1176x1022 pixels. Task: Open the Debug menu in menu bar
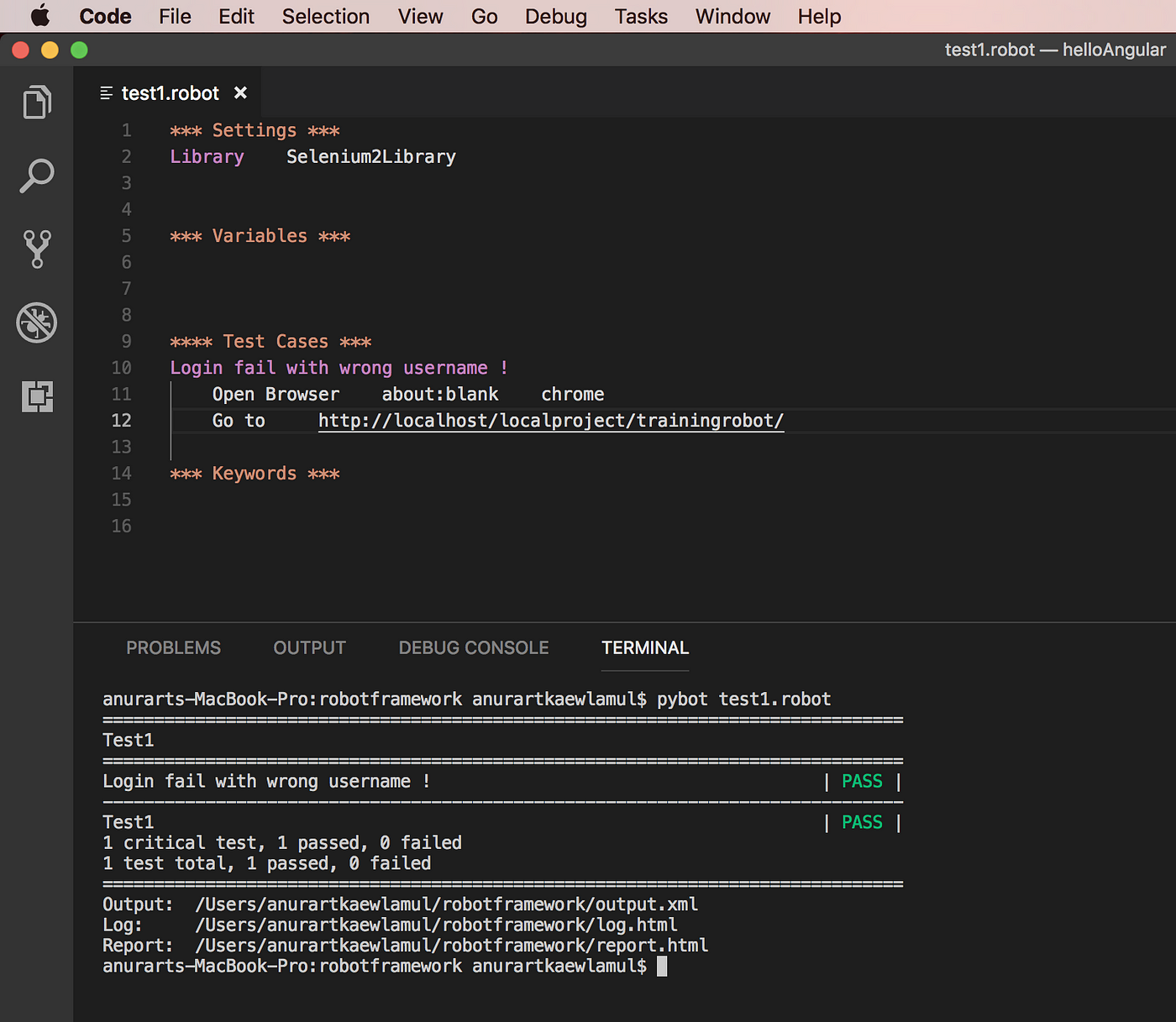556,16
